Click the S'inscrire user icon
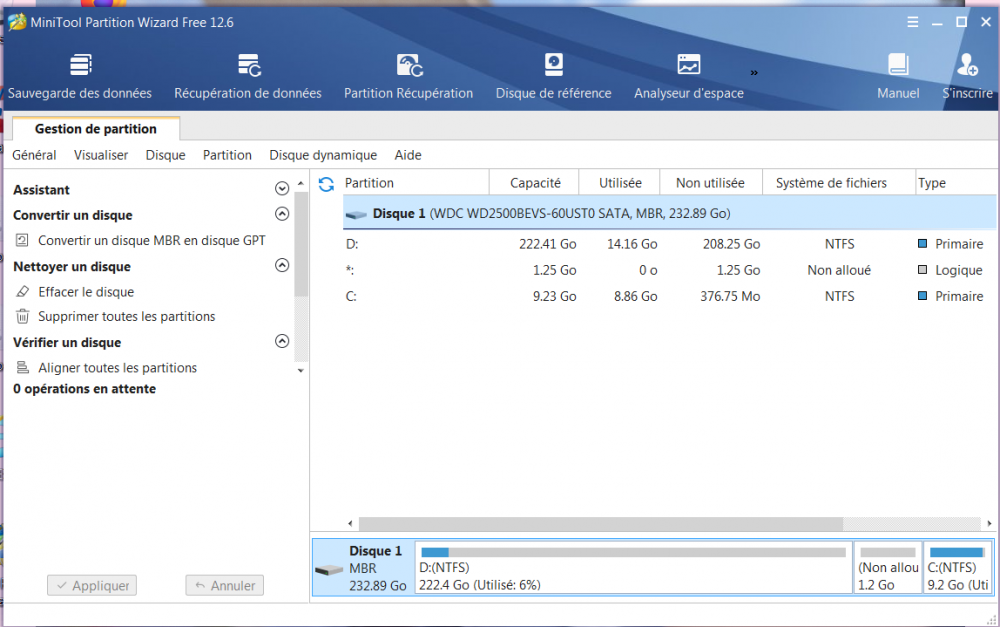This screenshot has height=627, width=1000. [x=967, y=66]
